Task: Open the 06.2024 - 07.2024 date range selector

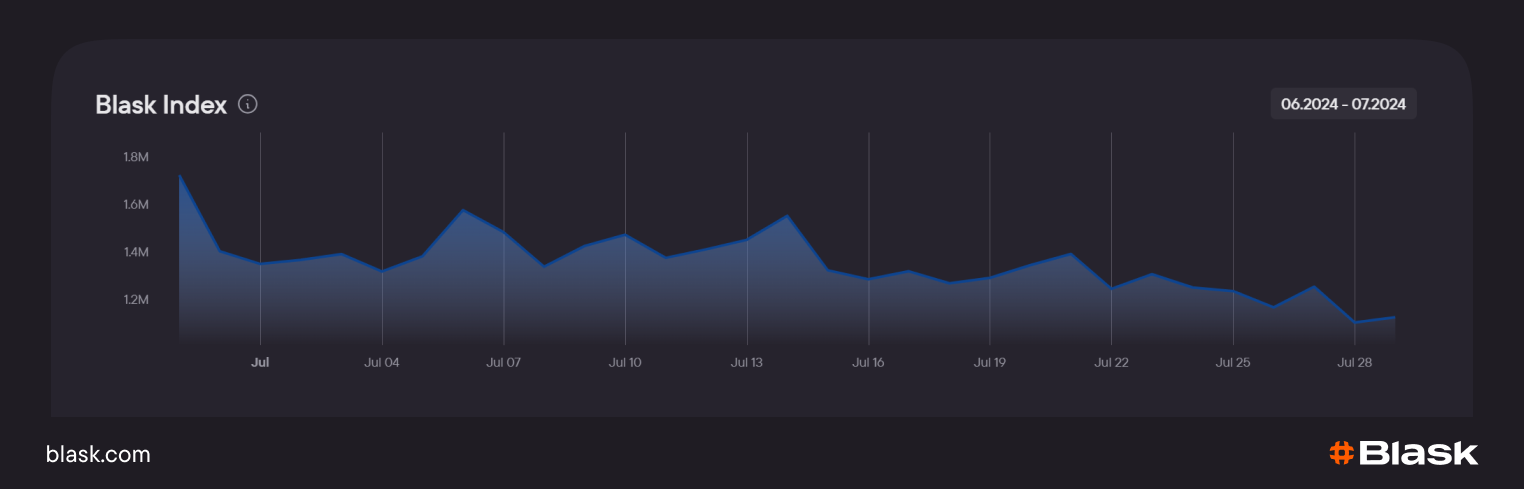Action: tap(1343, 104)
